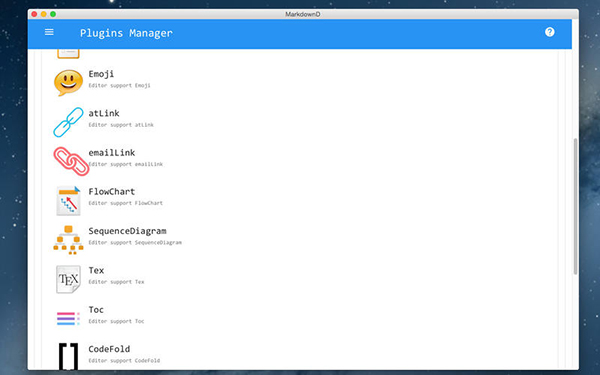Click 'Editor support CodeFold' description
The image size is (600, 375).
124,361
